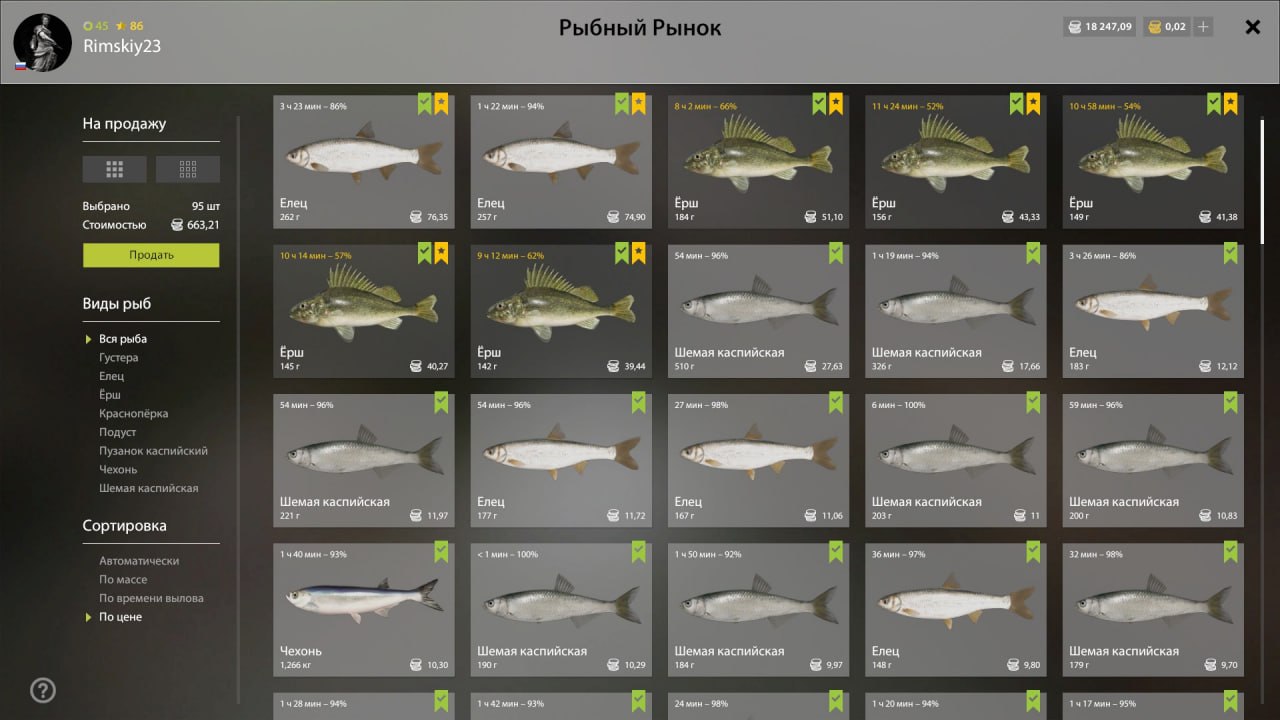Sort fish by По массе
The height and width of the screenshot is (720, 1280).
coord(123,580)
